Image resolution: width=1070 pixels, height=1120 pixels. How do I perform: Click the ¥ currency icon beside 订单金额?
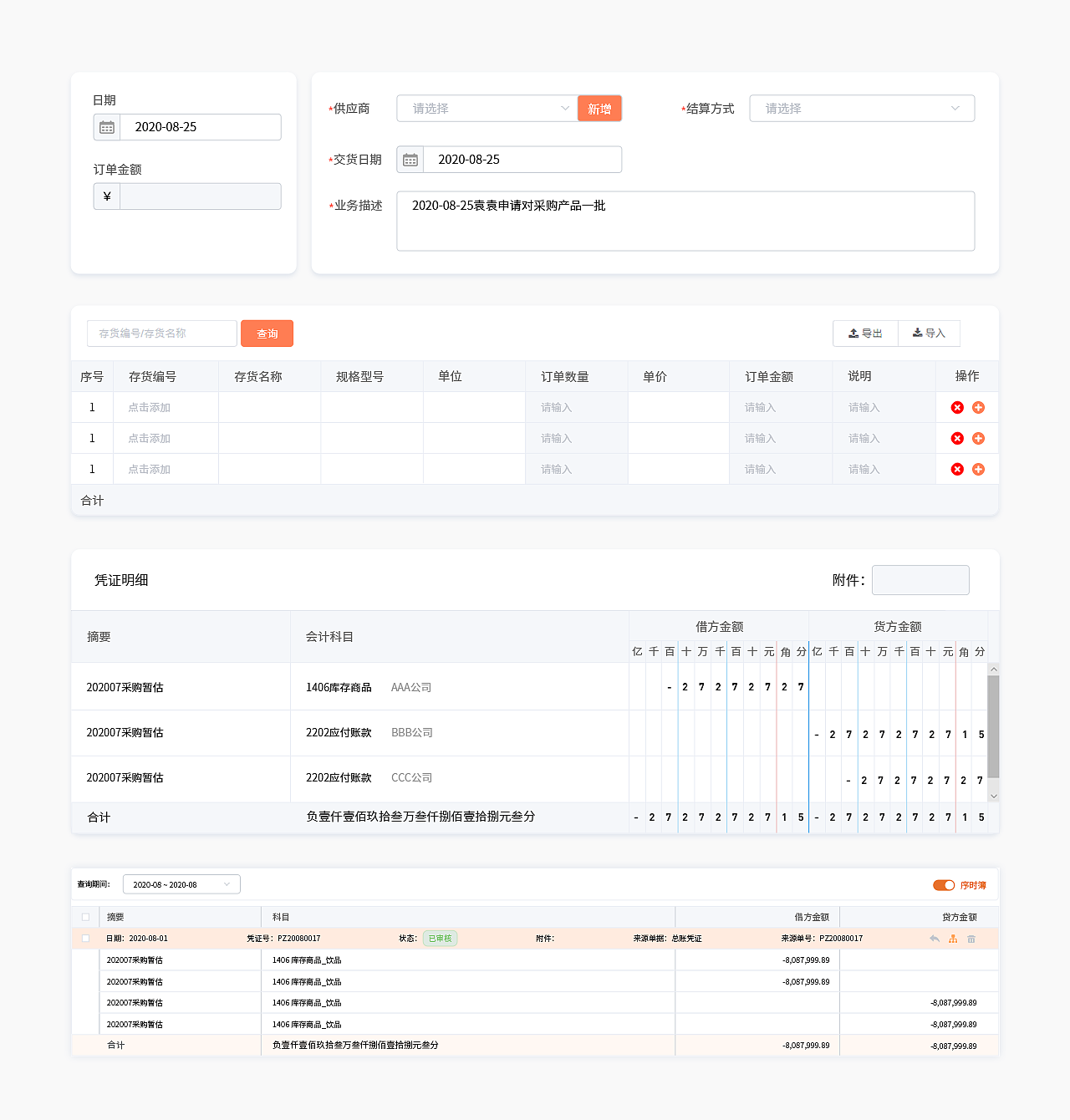coord(107,196)
